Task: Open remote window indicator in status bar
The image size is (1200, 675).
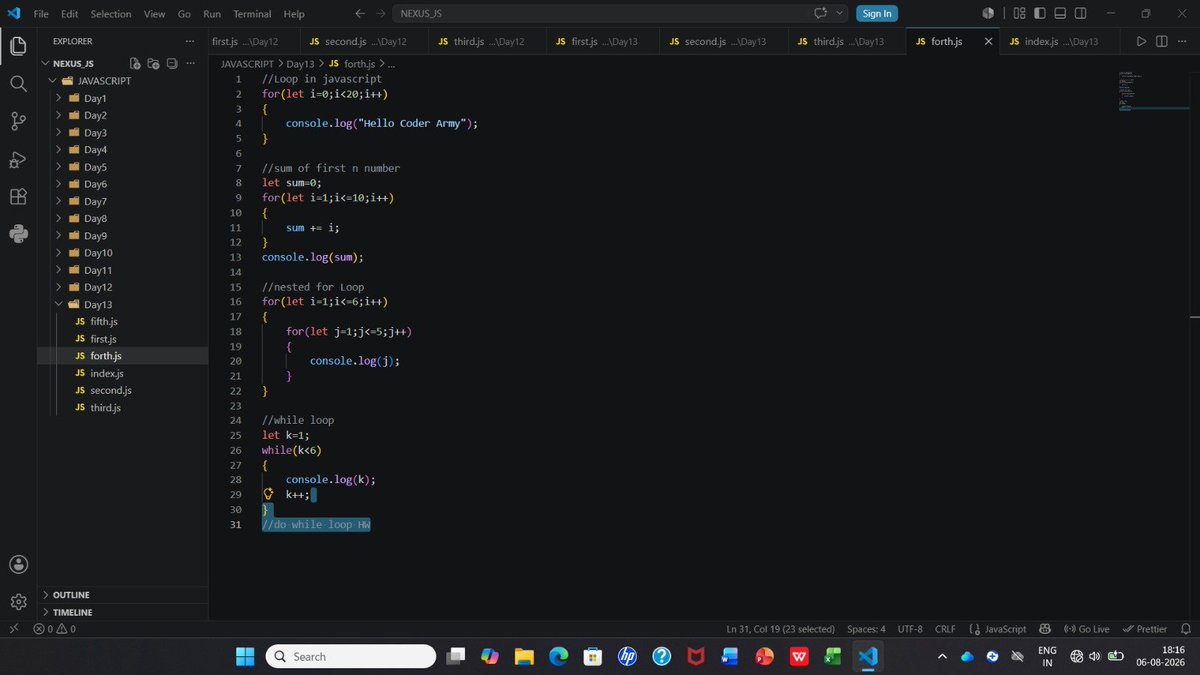Action: tap(12, 629)
